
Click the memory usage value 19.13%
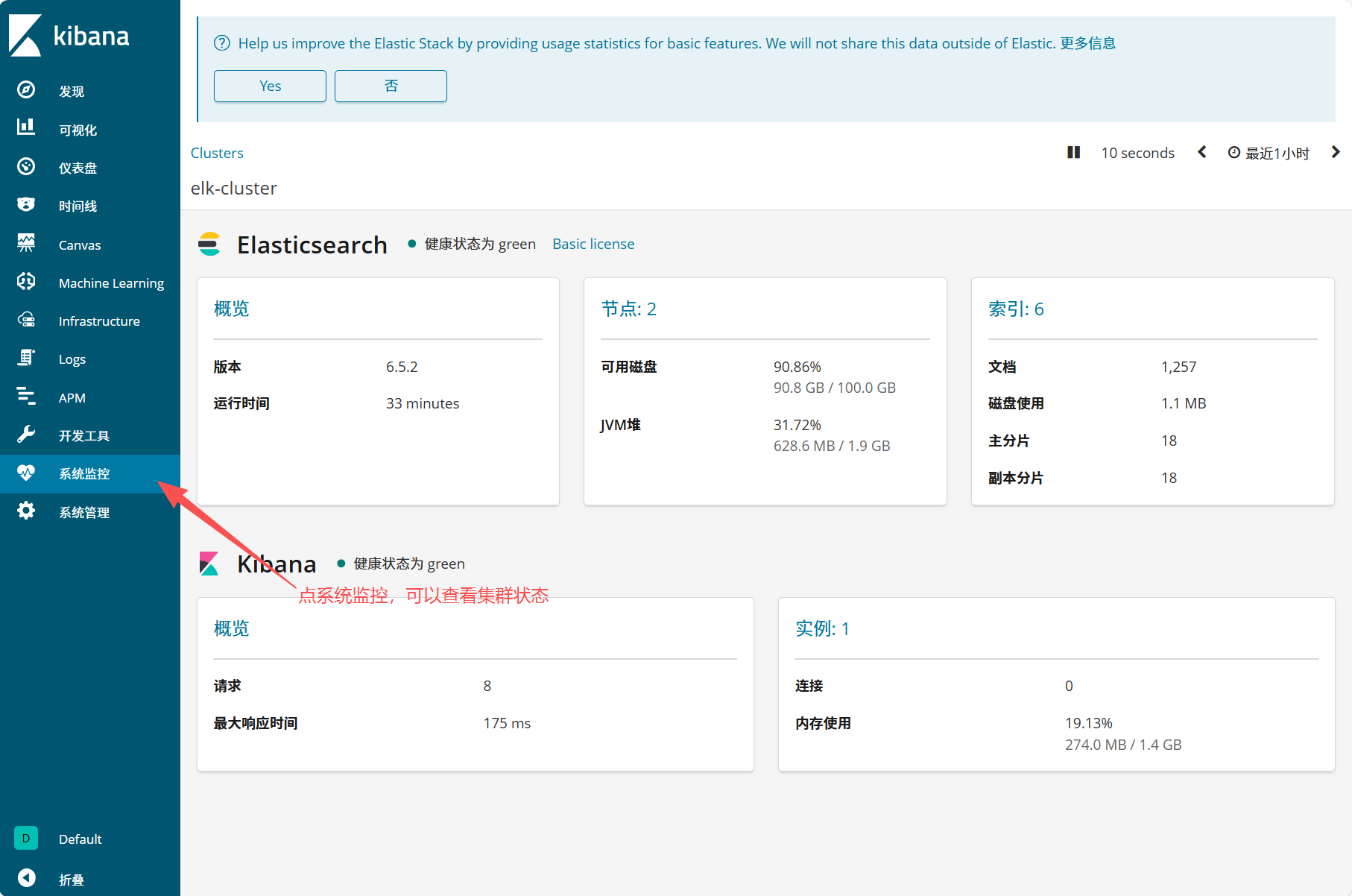1089,723
